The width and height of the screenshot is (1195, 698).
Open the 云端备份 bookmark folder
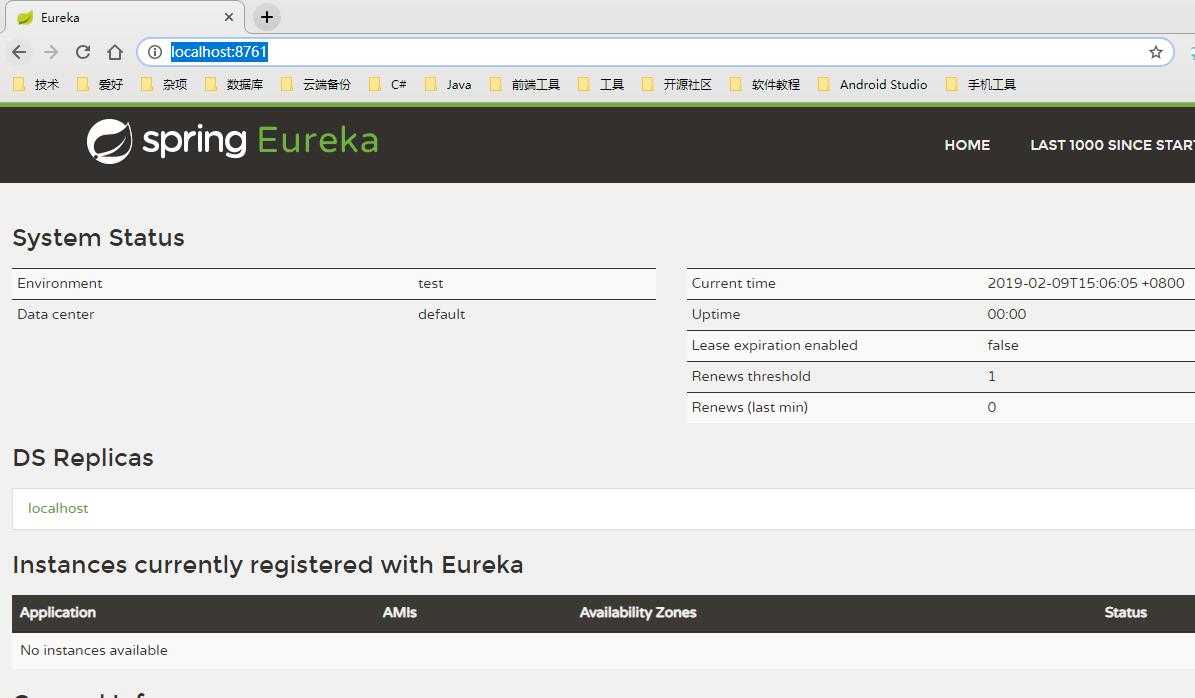tap(316, 85)
